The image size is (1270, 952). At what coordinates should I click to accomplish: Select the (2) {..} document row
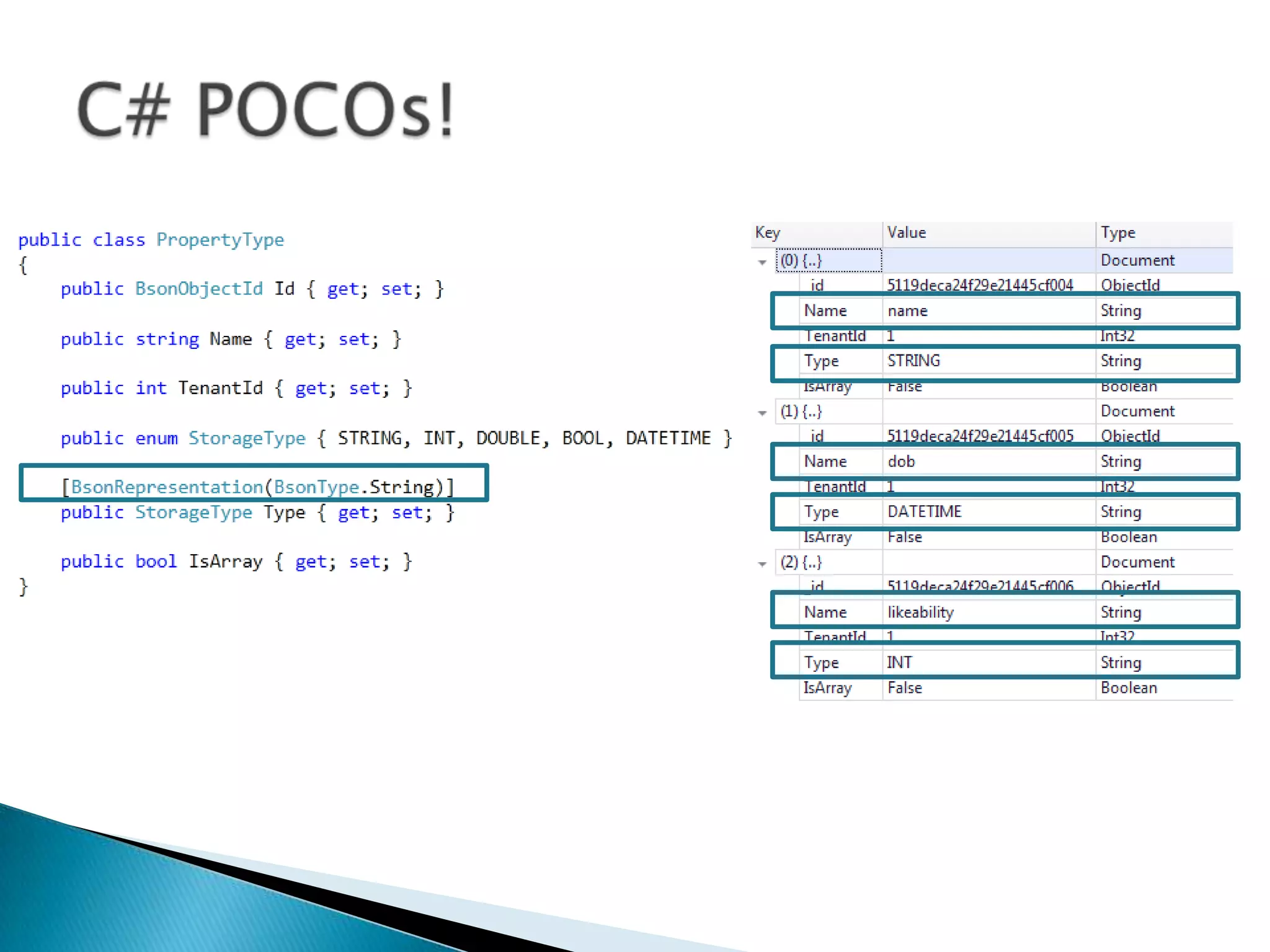(x=801, y=562)
